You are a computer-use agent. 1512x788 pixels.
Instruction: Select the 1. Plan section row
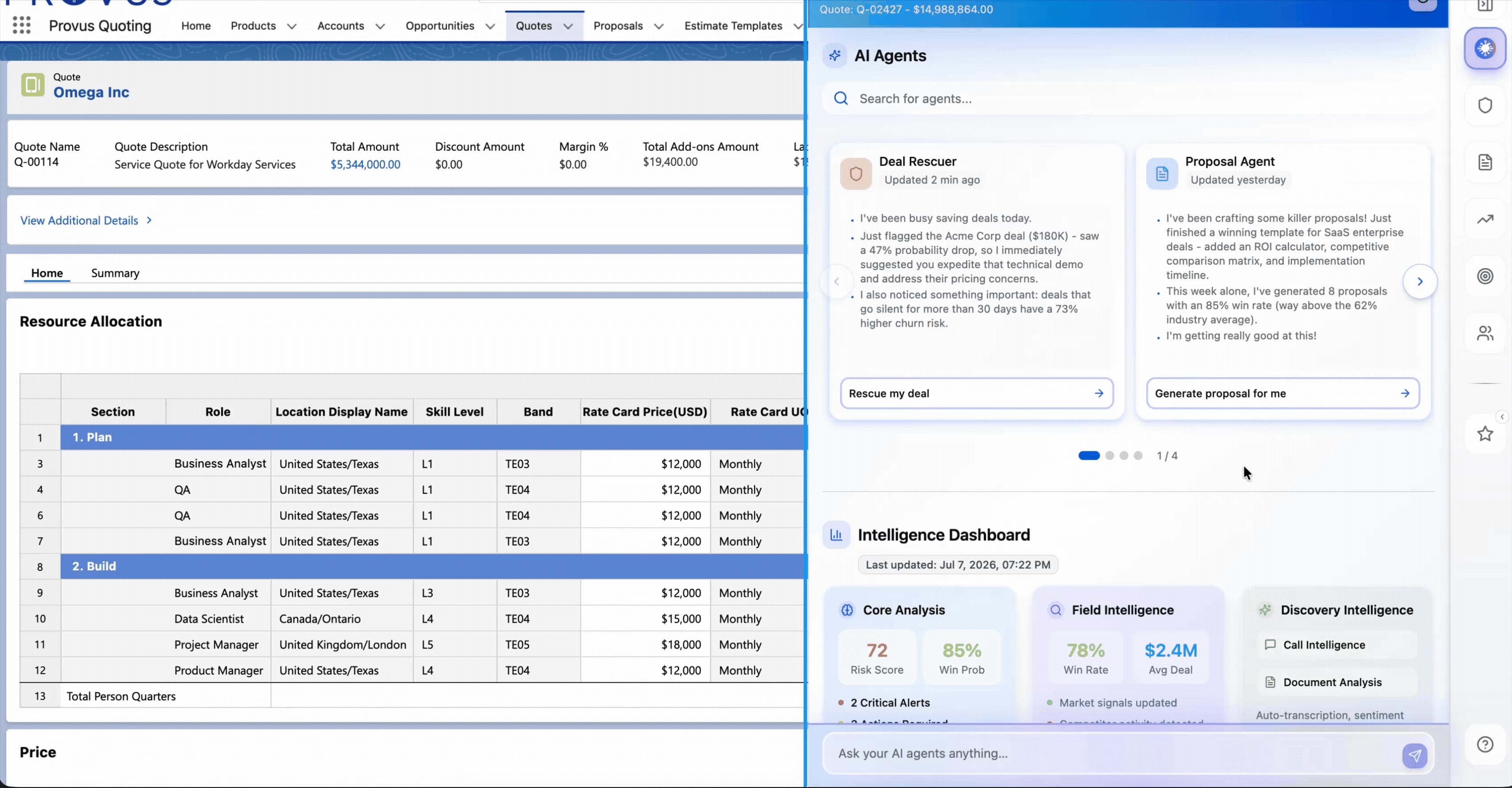433,438
